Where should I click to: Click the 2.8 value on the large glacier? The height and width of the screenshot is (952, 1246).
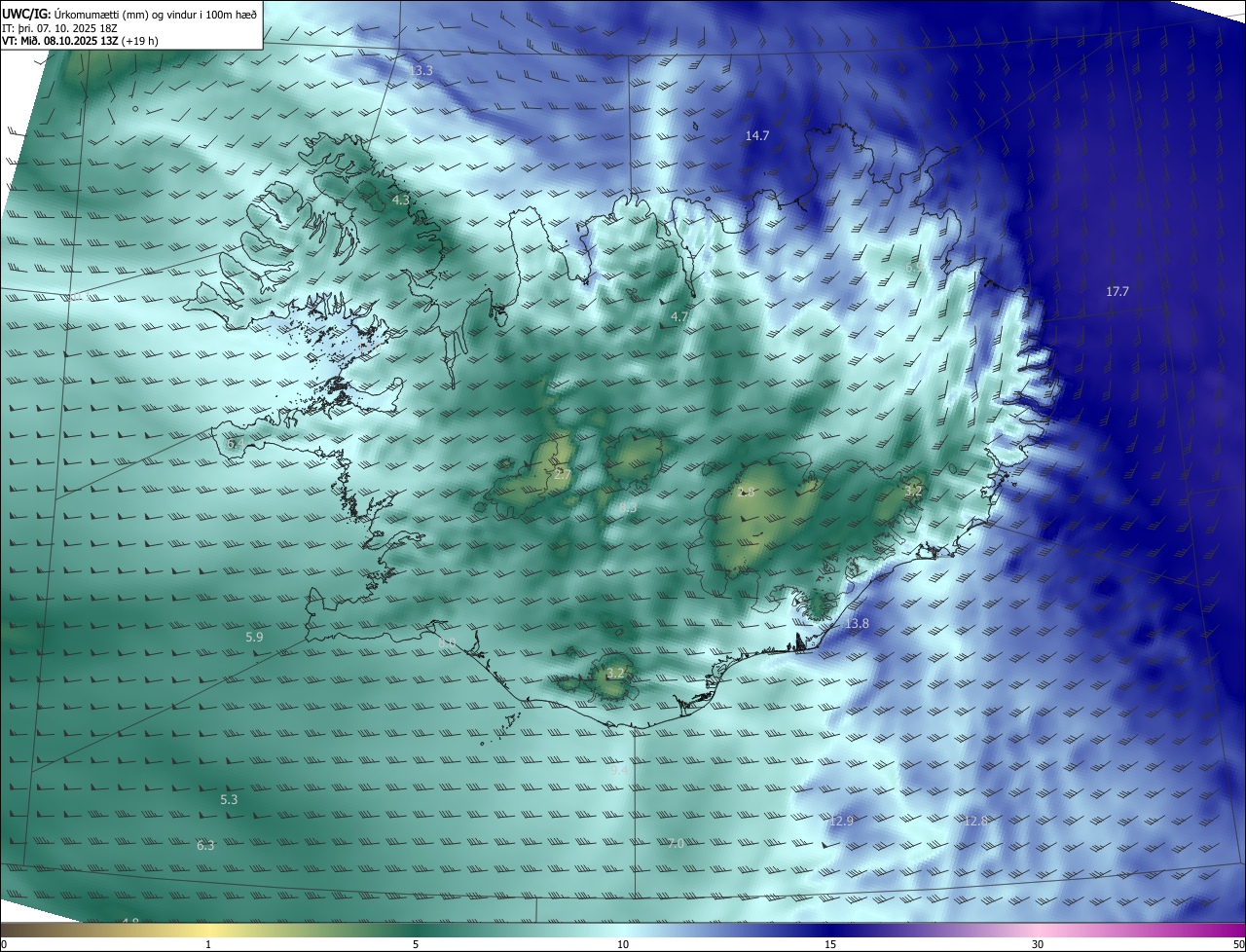746,493
